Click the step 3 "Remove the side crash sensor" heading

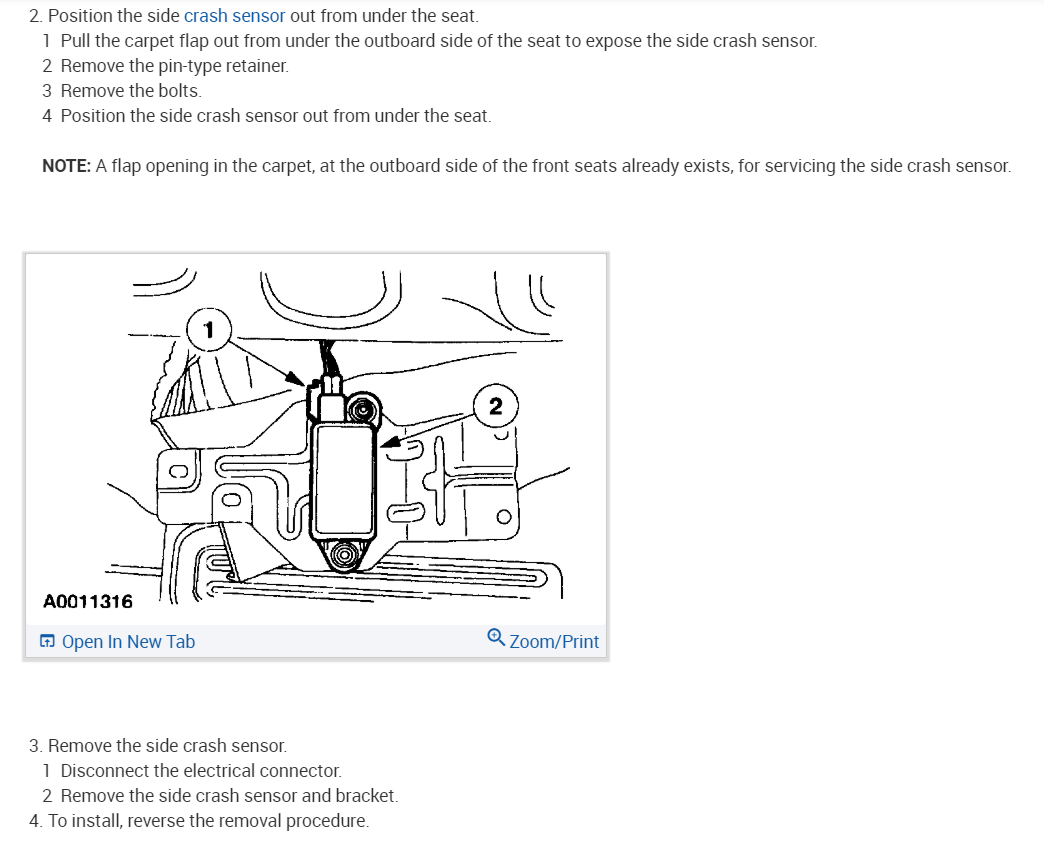[158, 745]
